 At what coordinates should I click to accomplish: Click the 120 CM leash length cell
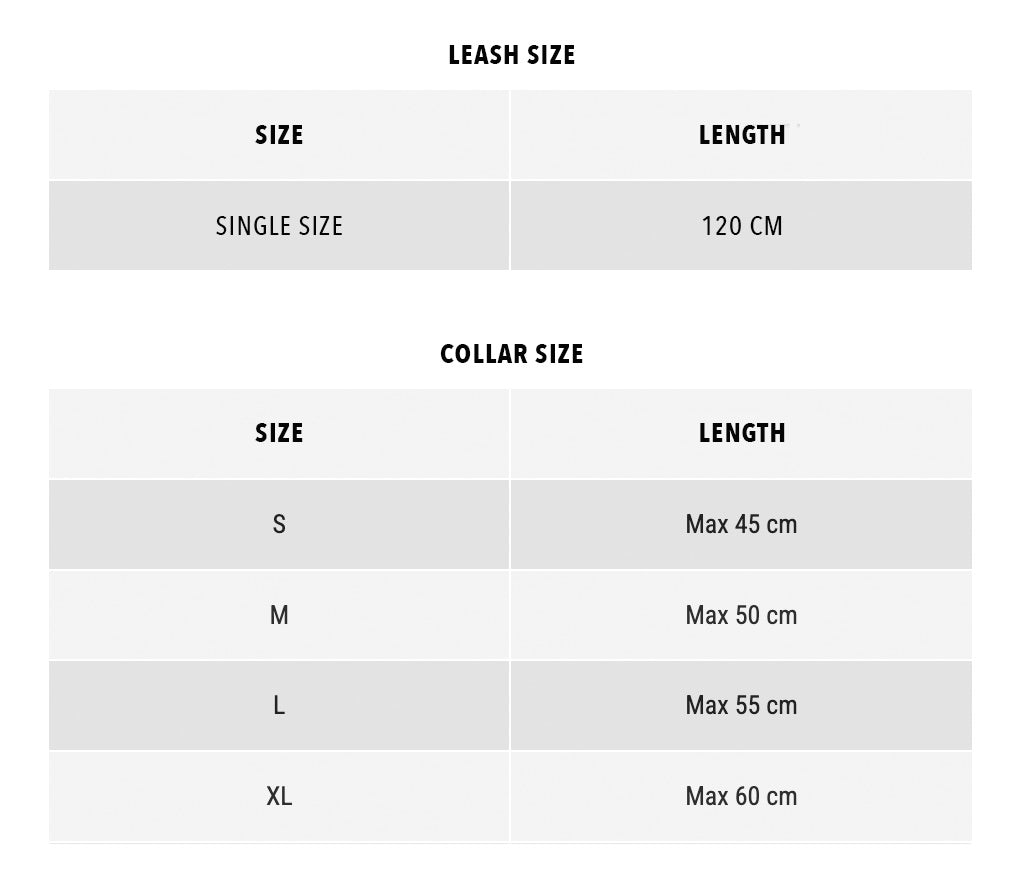coord(742,226)
